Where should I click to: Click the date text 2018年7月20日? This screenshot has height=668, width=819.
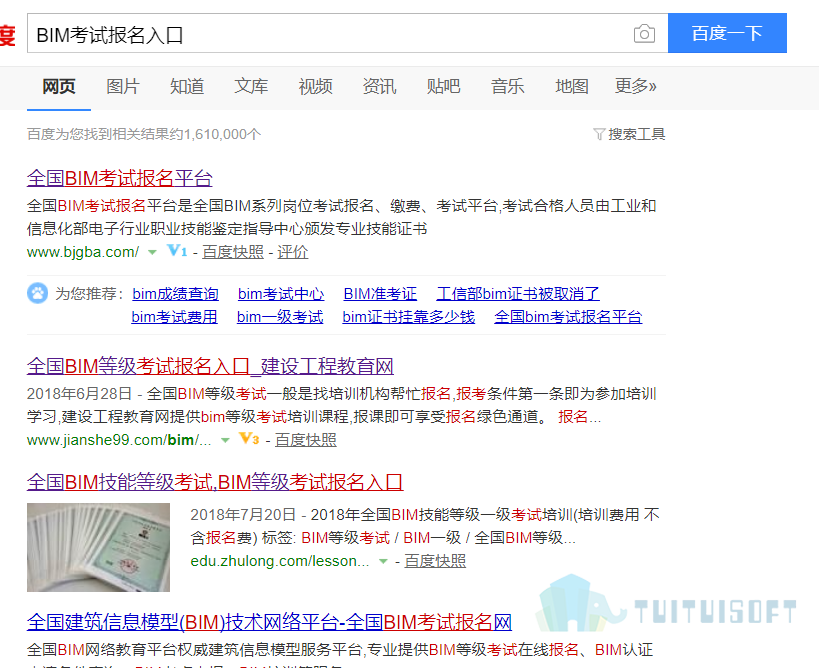click(x=243, y=515)
